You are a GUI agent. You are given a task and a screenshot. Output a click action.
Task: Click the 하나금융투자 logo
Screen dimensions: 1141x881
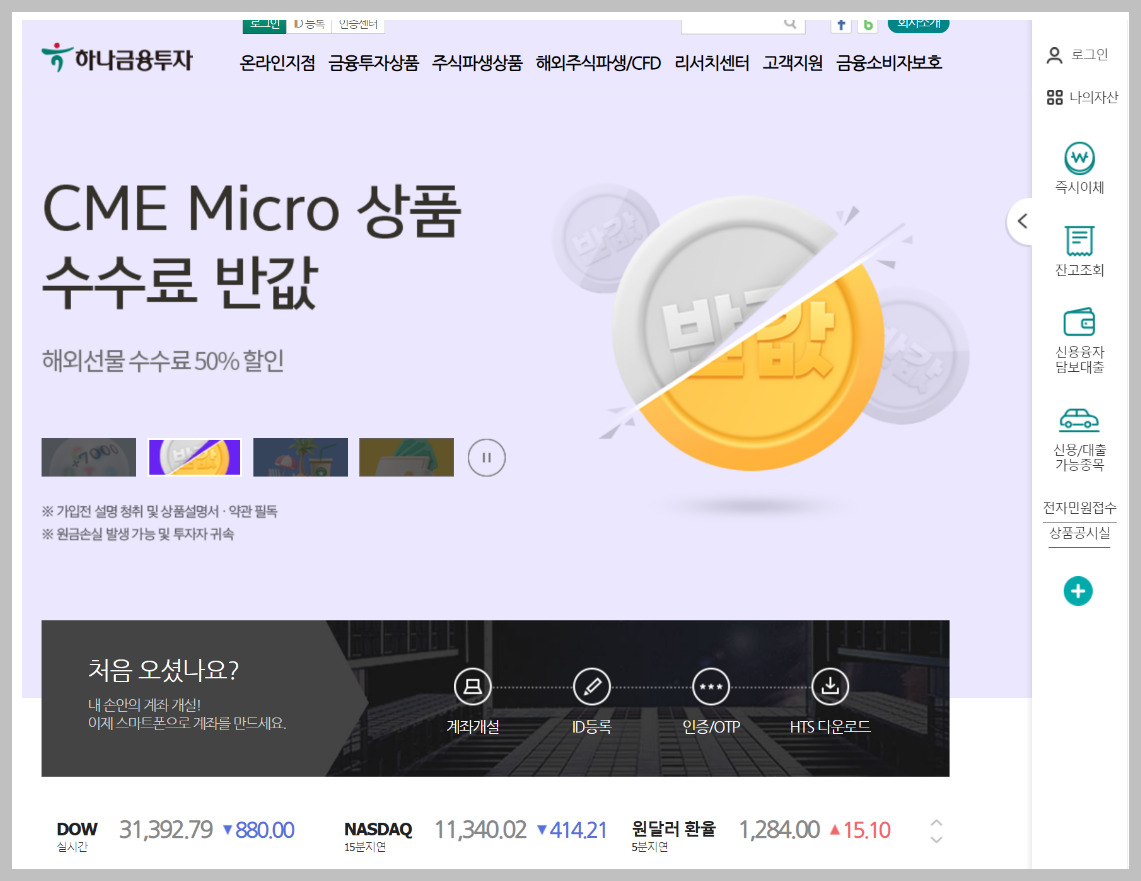[x=117, y=58]
